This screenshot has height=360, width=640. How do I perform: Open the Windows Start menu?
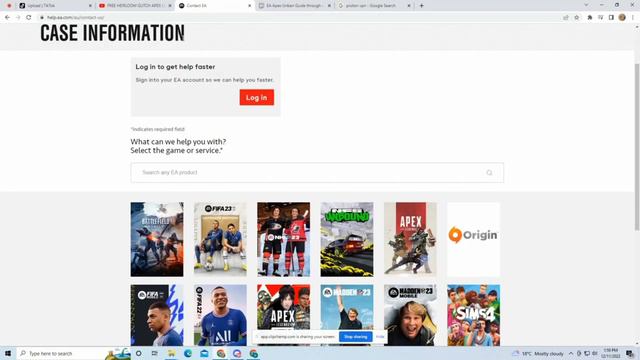pos(8,353)
